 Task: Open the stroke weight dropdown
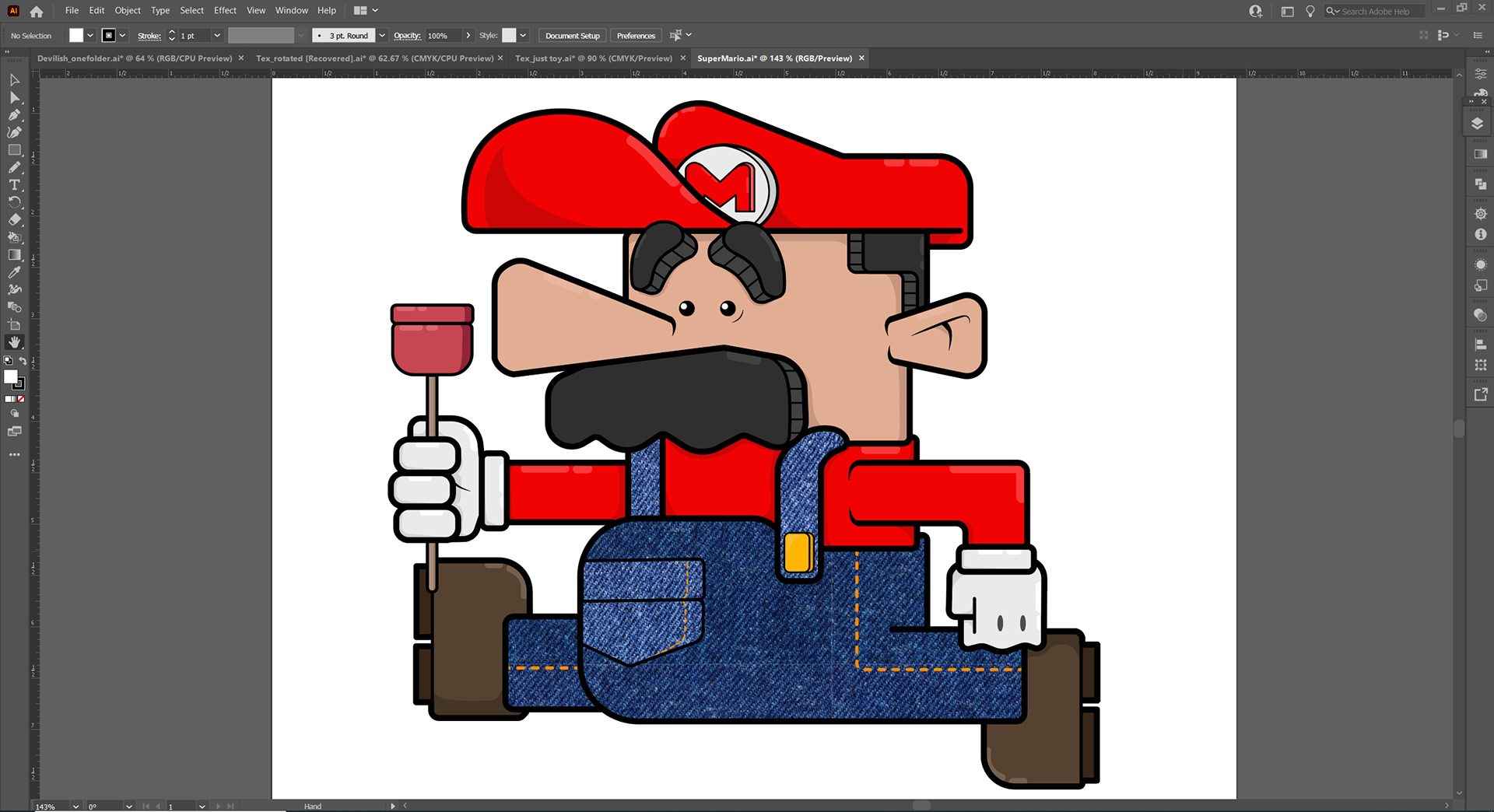tap(217, 36)
